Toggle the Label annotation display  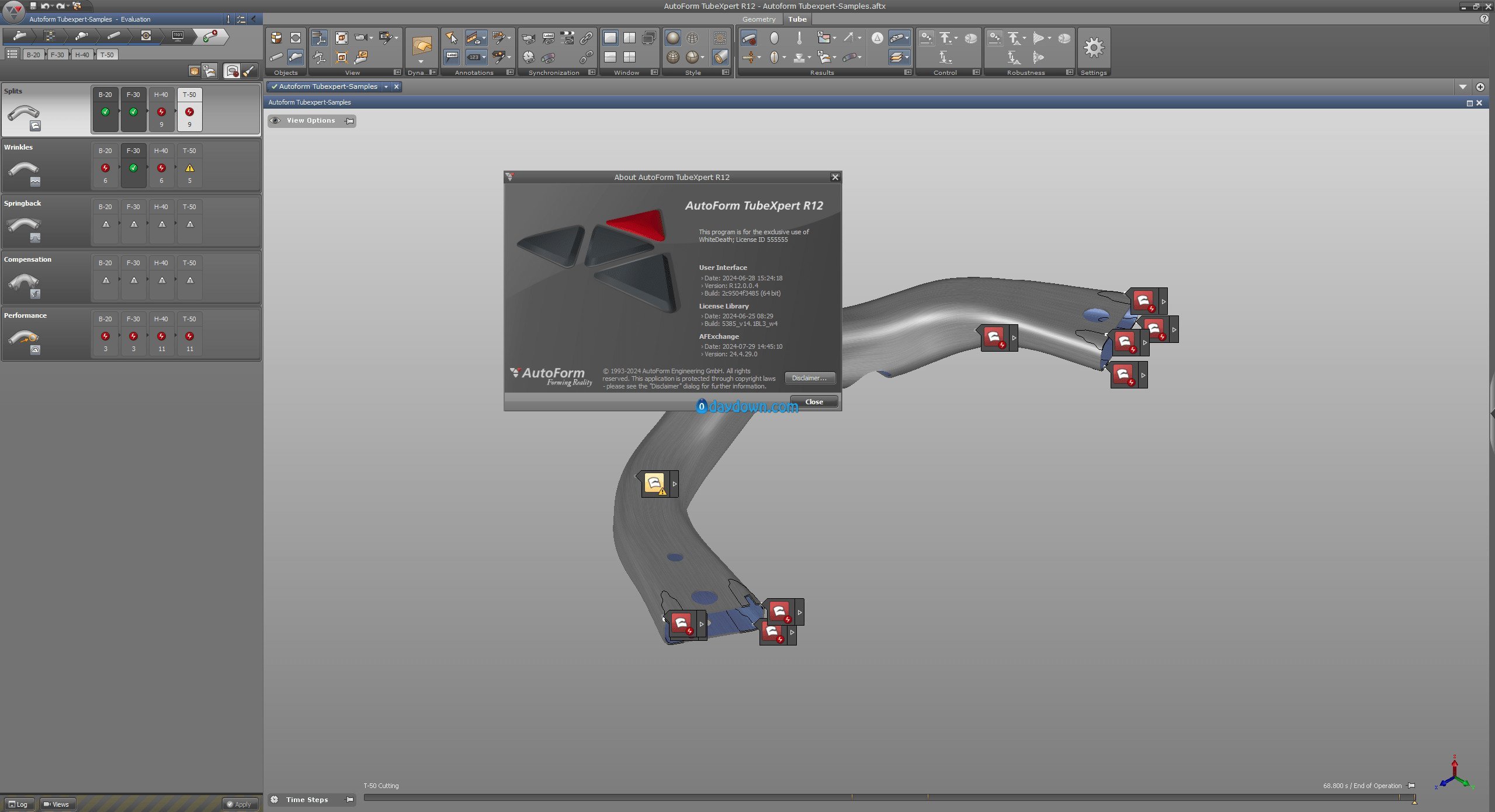pos(452,57)
